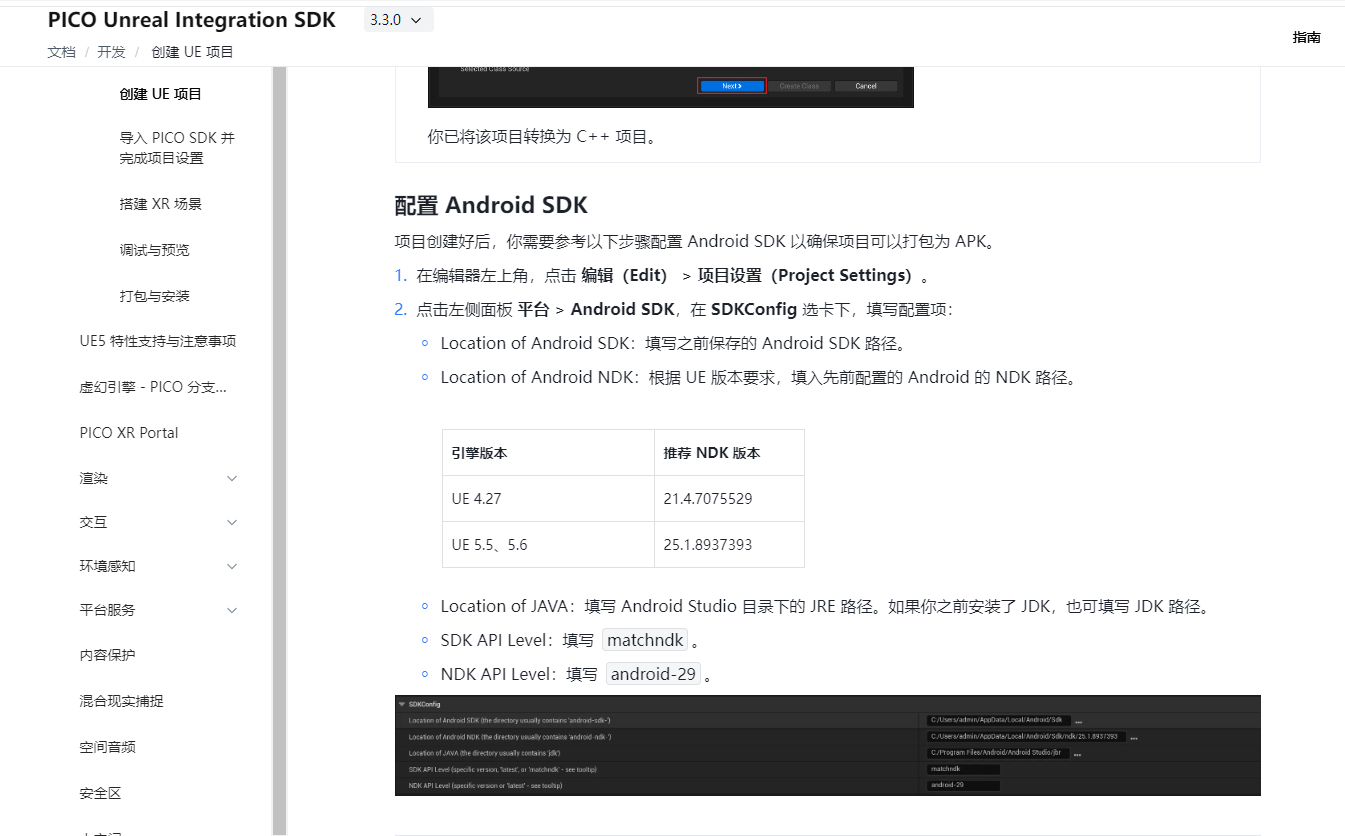1345x836 pixels.
Task: Select 创建 UE 项目 in the sidebar
Action: click(x=160, y=94)
